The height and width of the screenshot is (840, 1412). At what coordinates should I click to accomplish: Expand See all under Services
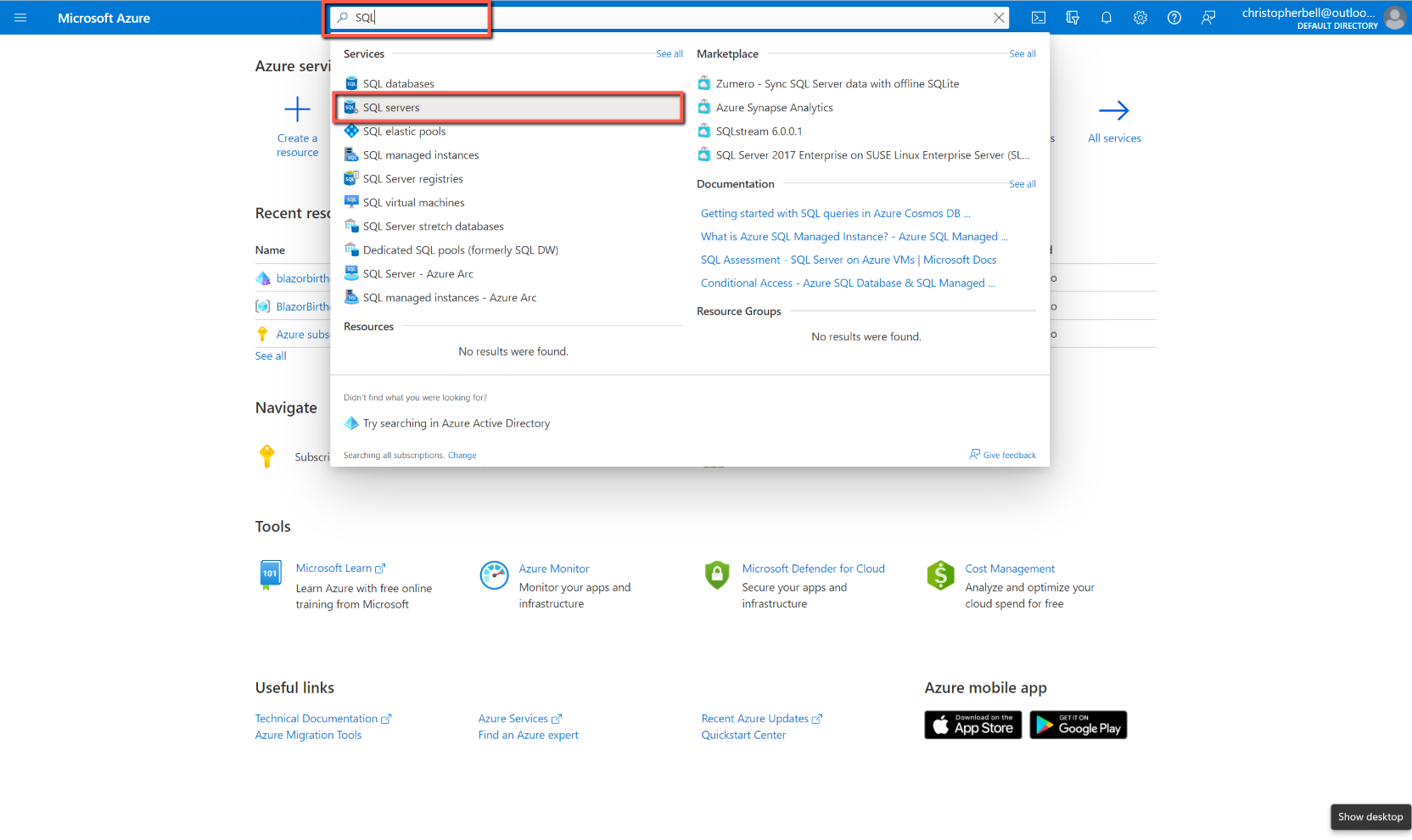[x=669, y=53]
